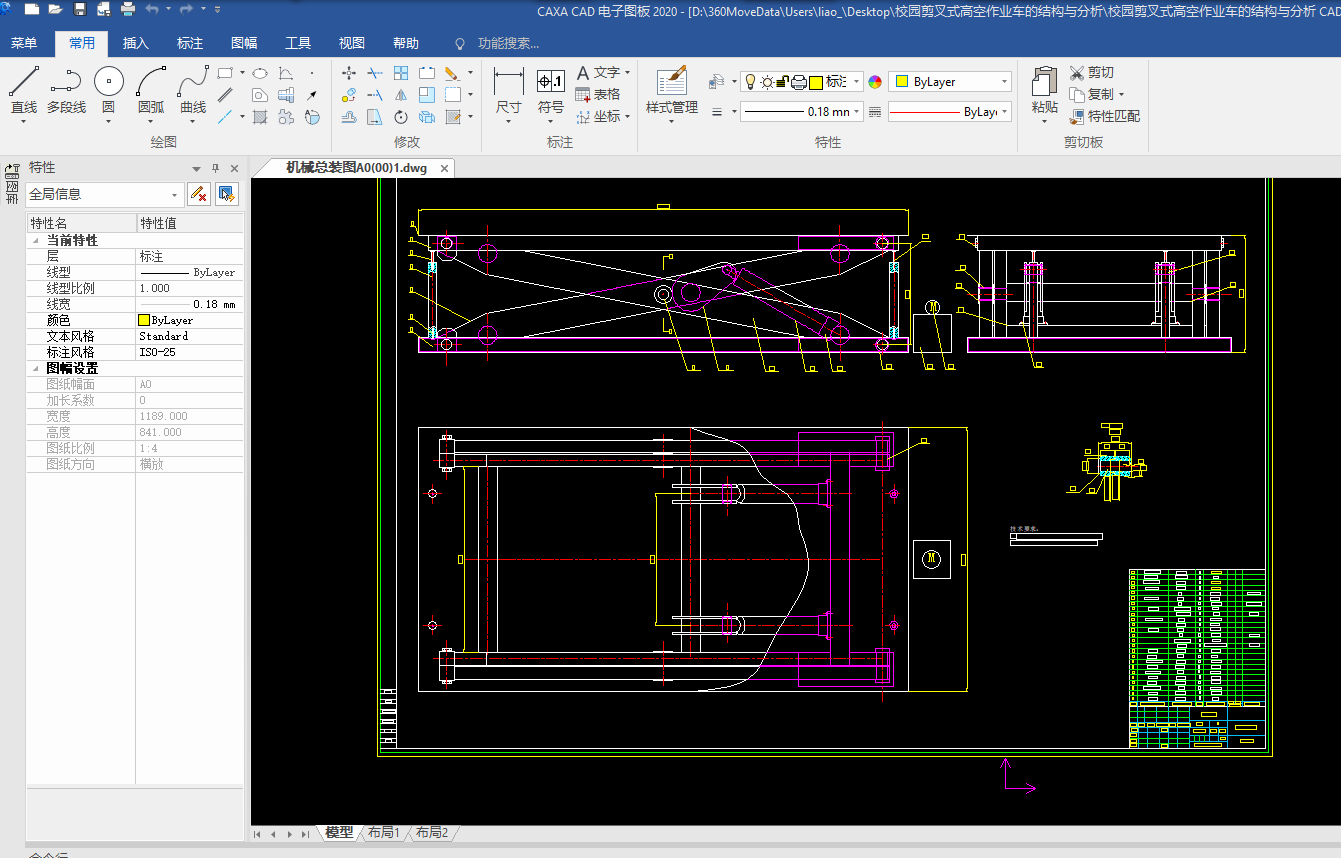Click the yellow 颜色 ByLayer swatch
This screenshot has height=858, width=1341.
point(144,320)
